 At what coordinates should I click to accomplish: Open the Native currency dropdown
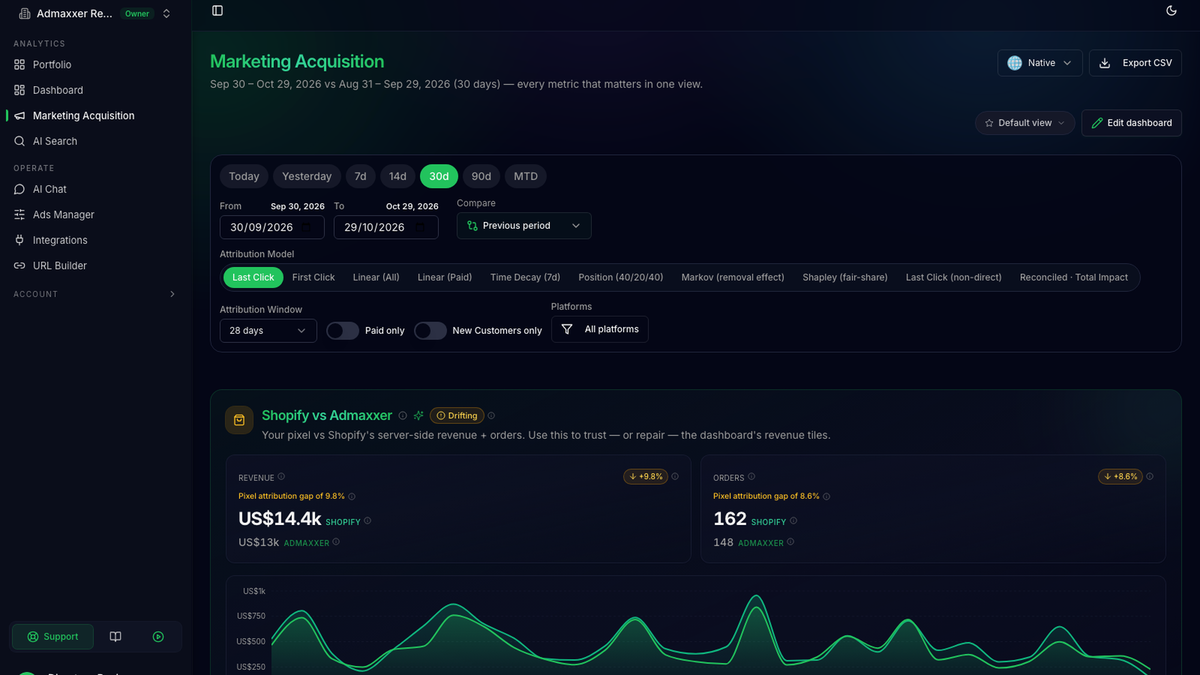point(1040,63)
